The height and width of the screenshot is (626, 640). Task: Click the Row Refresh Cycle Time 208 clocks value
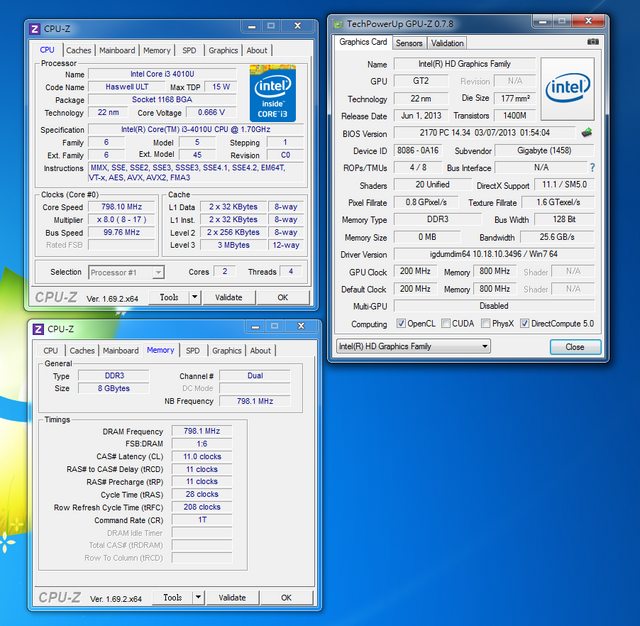202,507
